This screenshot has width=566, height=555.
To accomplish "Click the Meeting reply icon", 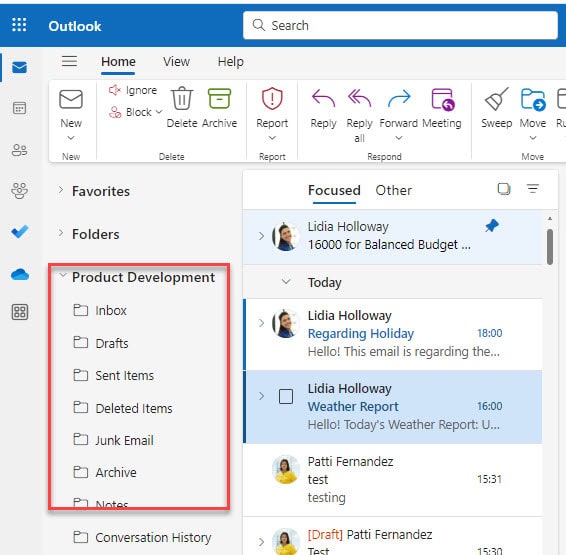I will (442, 99).
